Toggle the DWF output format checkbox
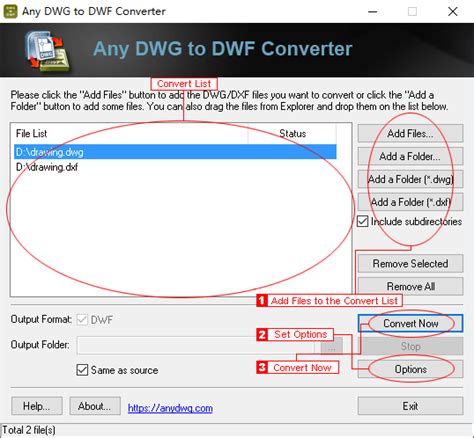The image size is (474, 438). pyautogui.click(x=82, y=320)
